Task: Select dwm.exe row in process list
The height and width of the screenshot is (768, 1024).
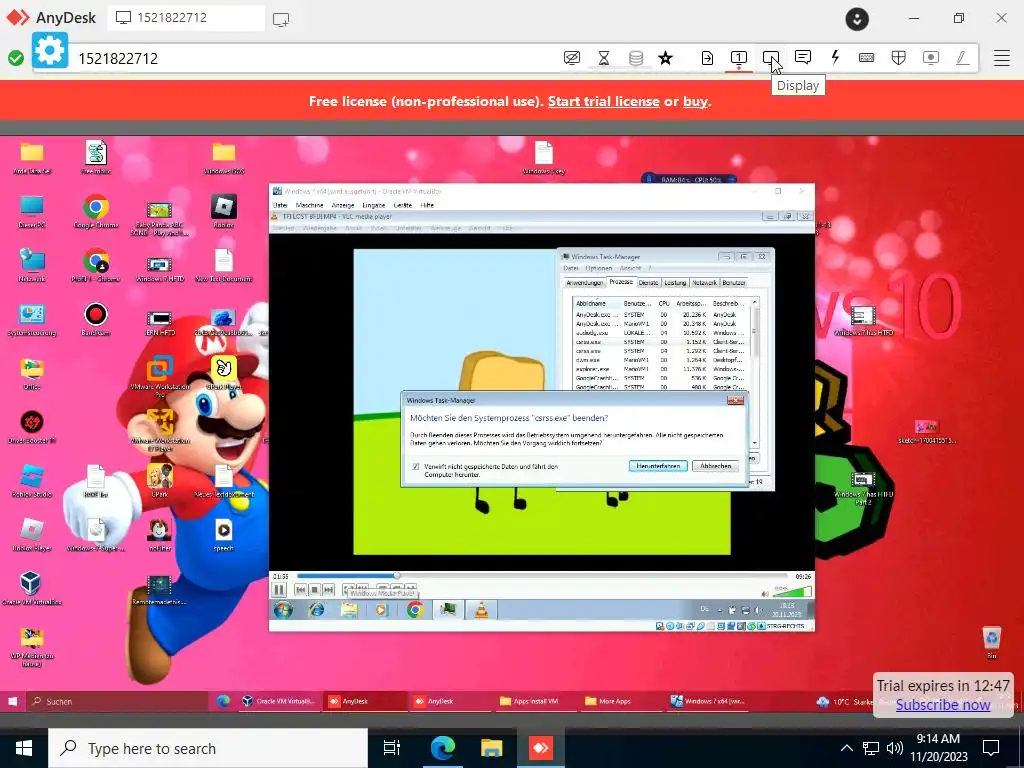Action: click(x=661, y=360)
